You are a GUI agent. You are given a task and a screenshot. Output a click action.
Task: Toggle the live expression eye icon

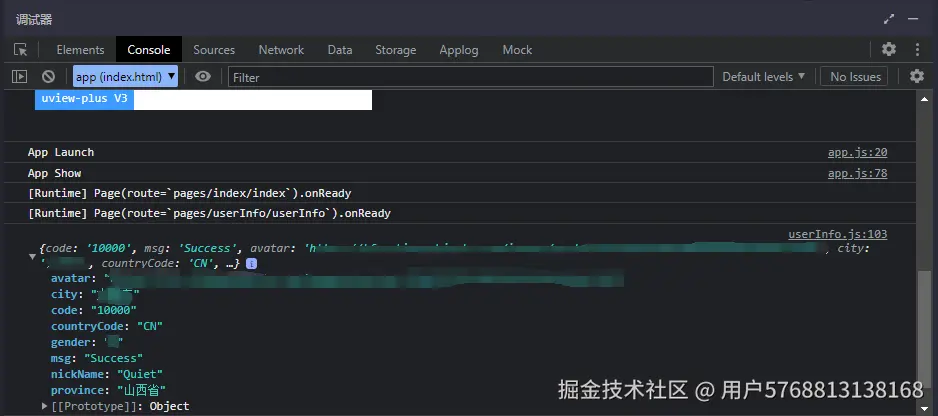click(203, 77)
